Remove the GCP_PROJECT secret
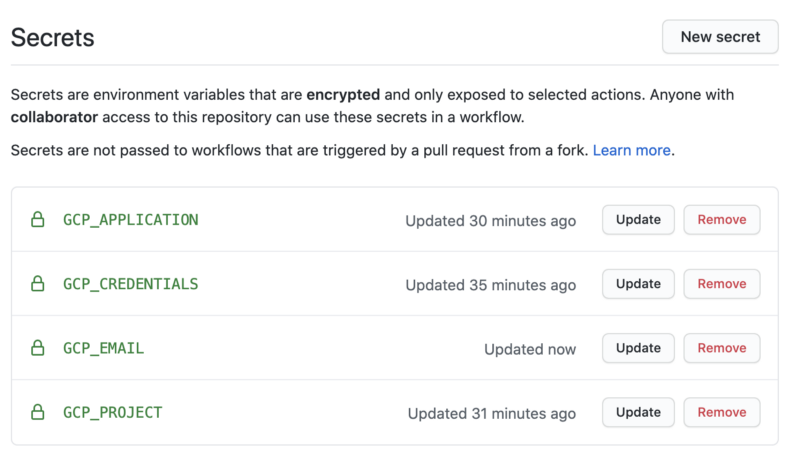 [722, 412]
